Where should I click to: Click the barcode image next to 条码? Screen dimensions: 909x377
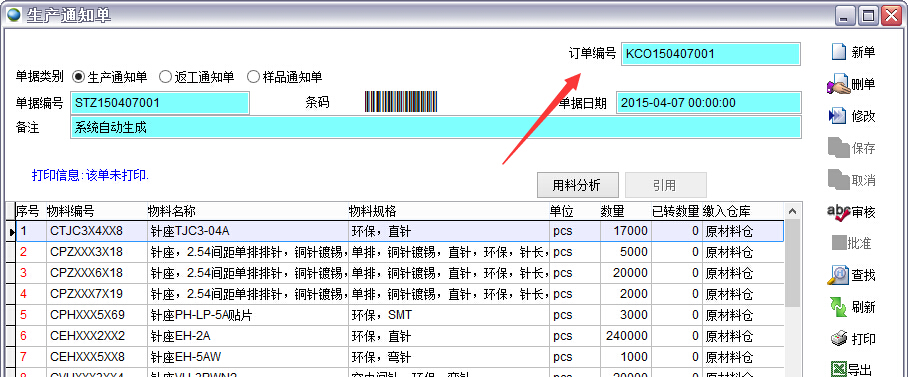click(401, 102)
